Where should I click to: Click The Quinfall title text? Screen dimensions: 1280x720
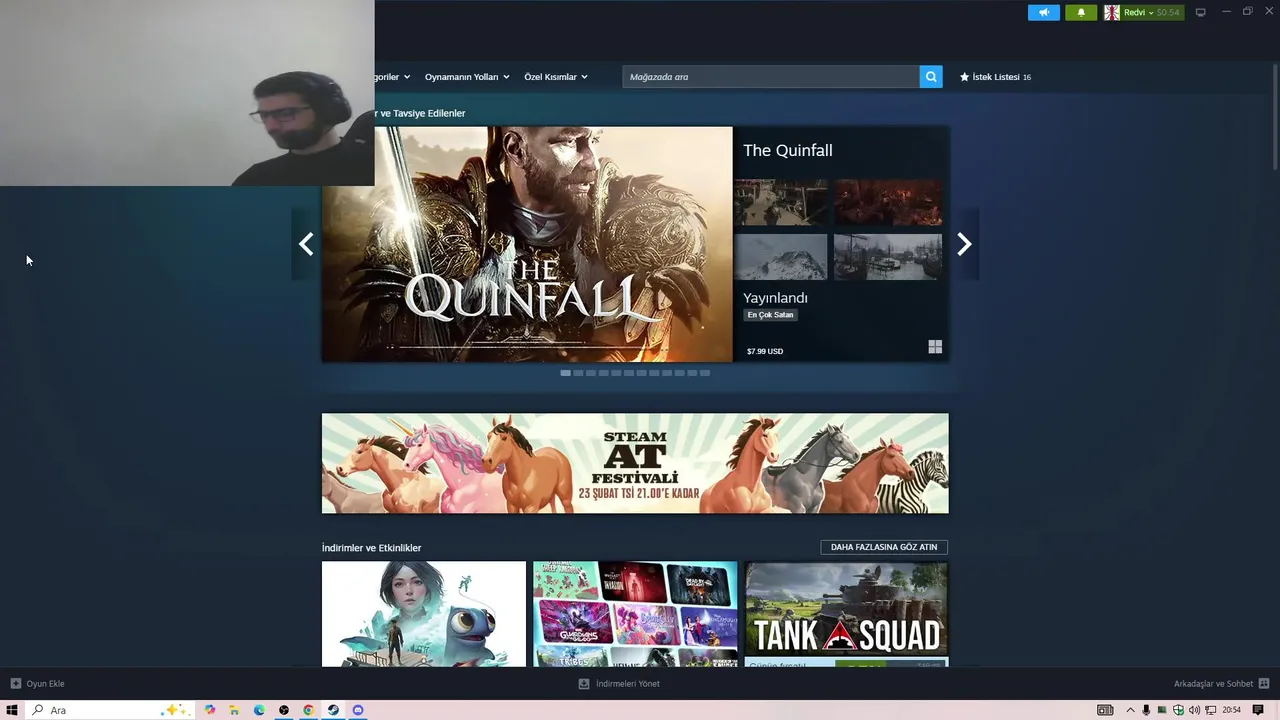pyautogui.click(x=788, y=150)
